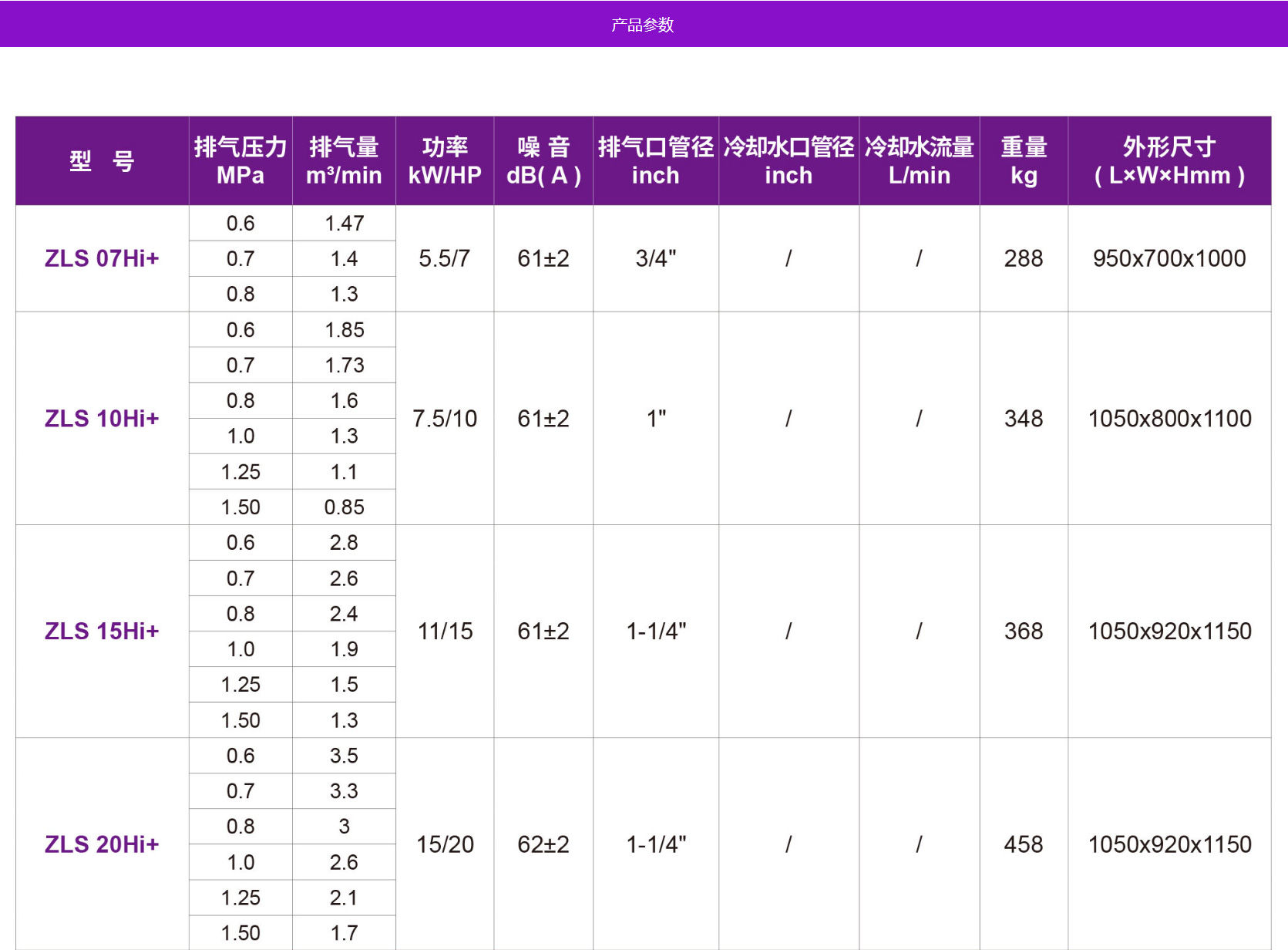Screen dimensions: 1288x950
Task: Click the 61±2 noise for ZLS 07Hi+
Action: (543, 258)
